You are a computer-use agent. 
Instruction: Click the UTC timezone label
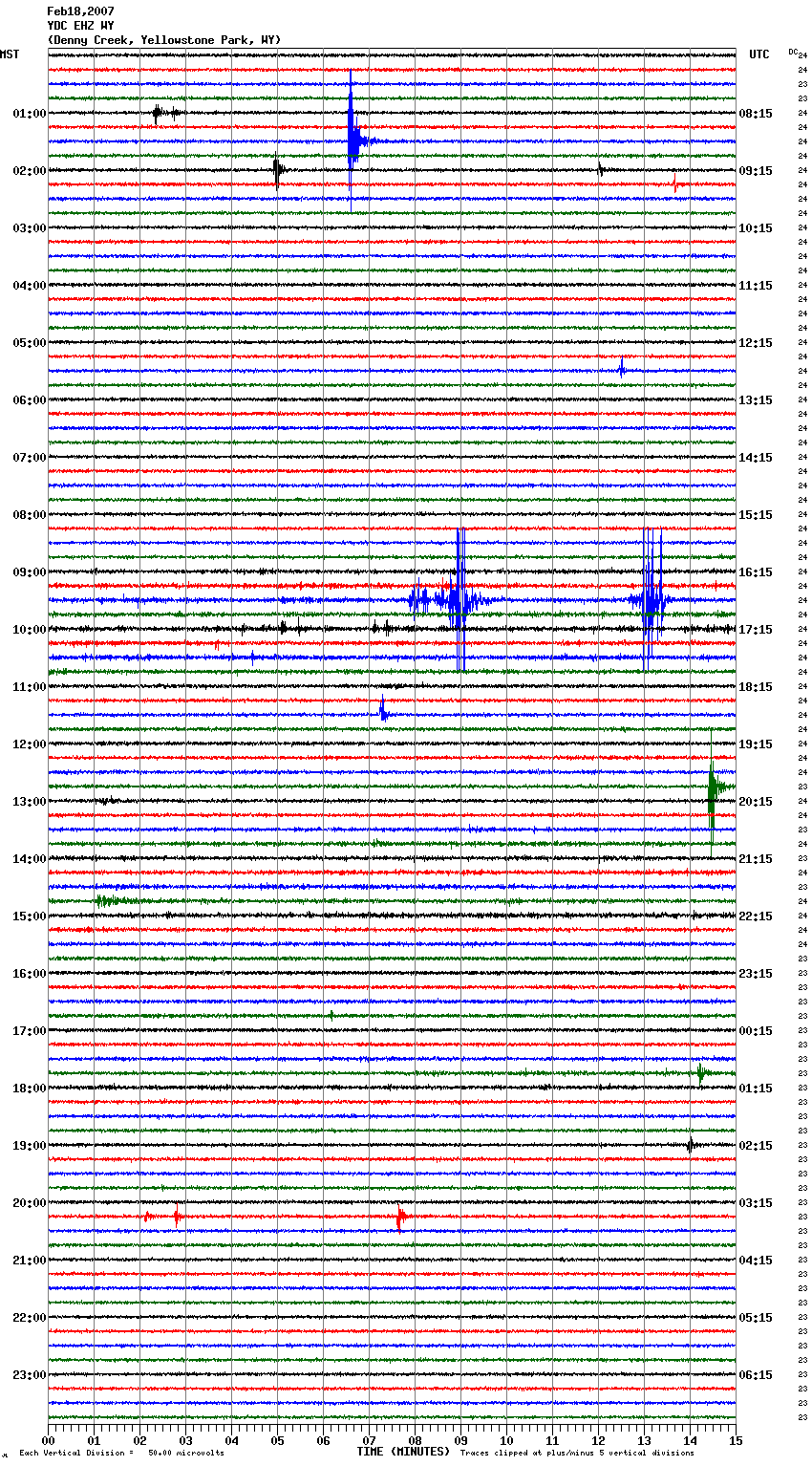pos(759,54)
